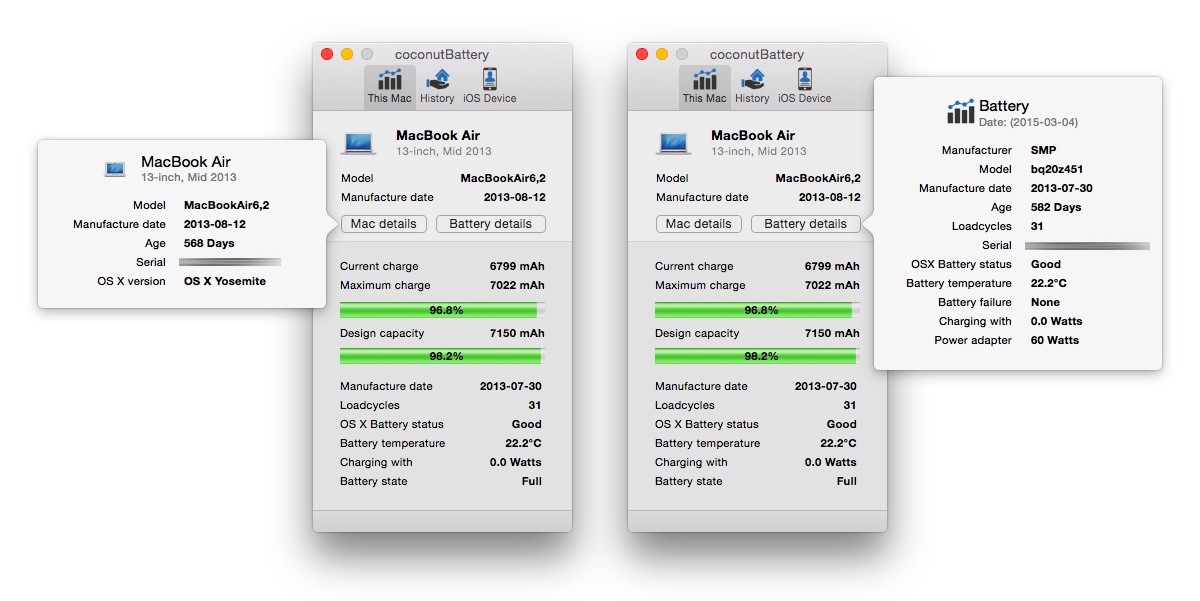Click 'Full' battery state in right window
The width and height of the screenshot is (1200, 601).
point(847,481)
